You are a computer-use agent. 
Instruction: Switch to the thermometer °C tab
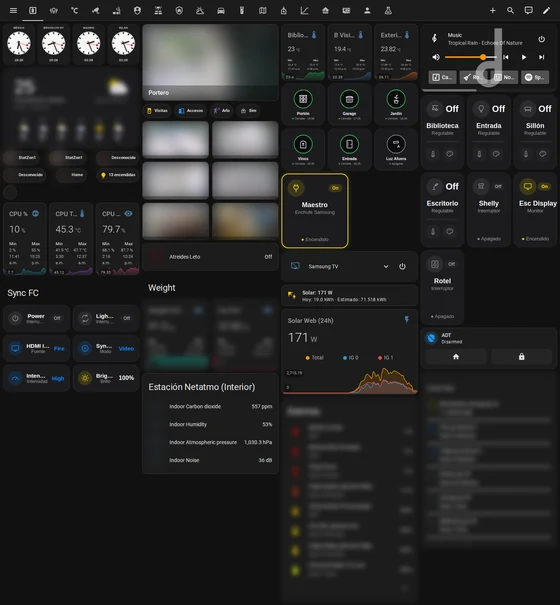coord(74,10)
